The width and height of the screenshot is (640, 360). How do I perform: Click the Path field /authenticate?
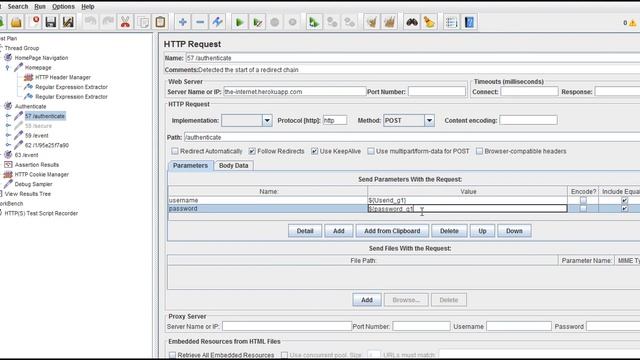pos(412,137)
